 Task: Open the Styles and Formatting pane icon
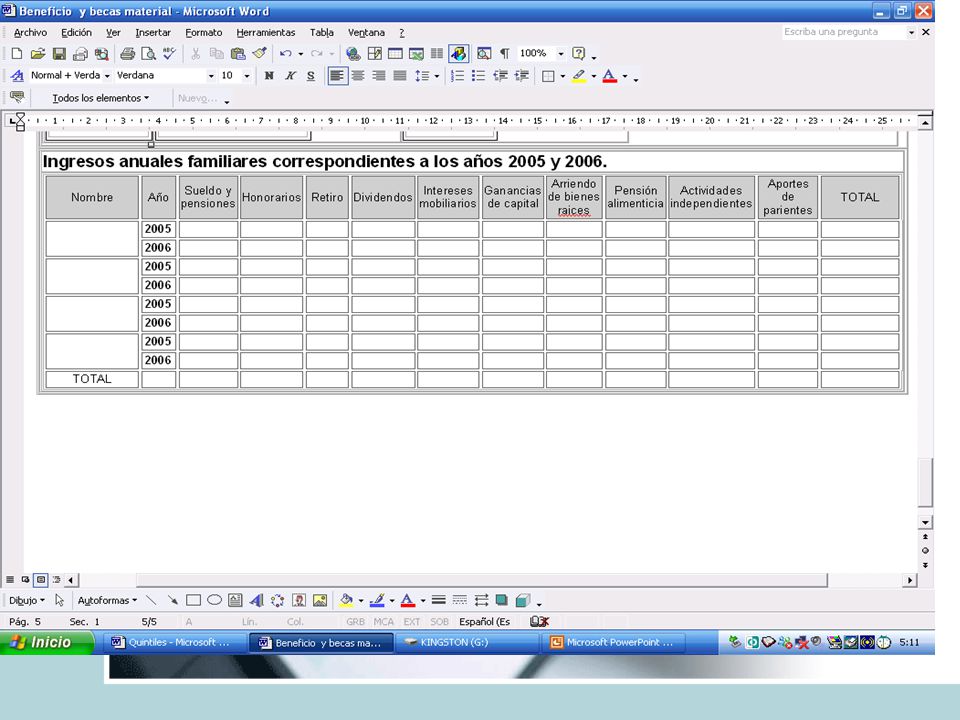pos(17,76)
